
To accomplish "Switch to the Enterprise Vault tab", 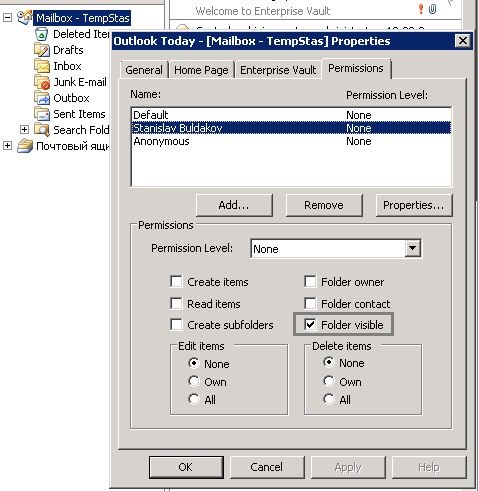I will click(x=278, y=70).
